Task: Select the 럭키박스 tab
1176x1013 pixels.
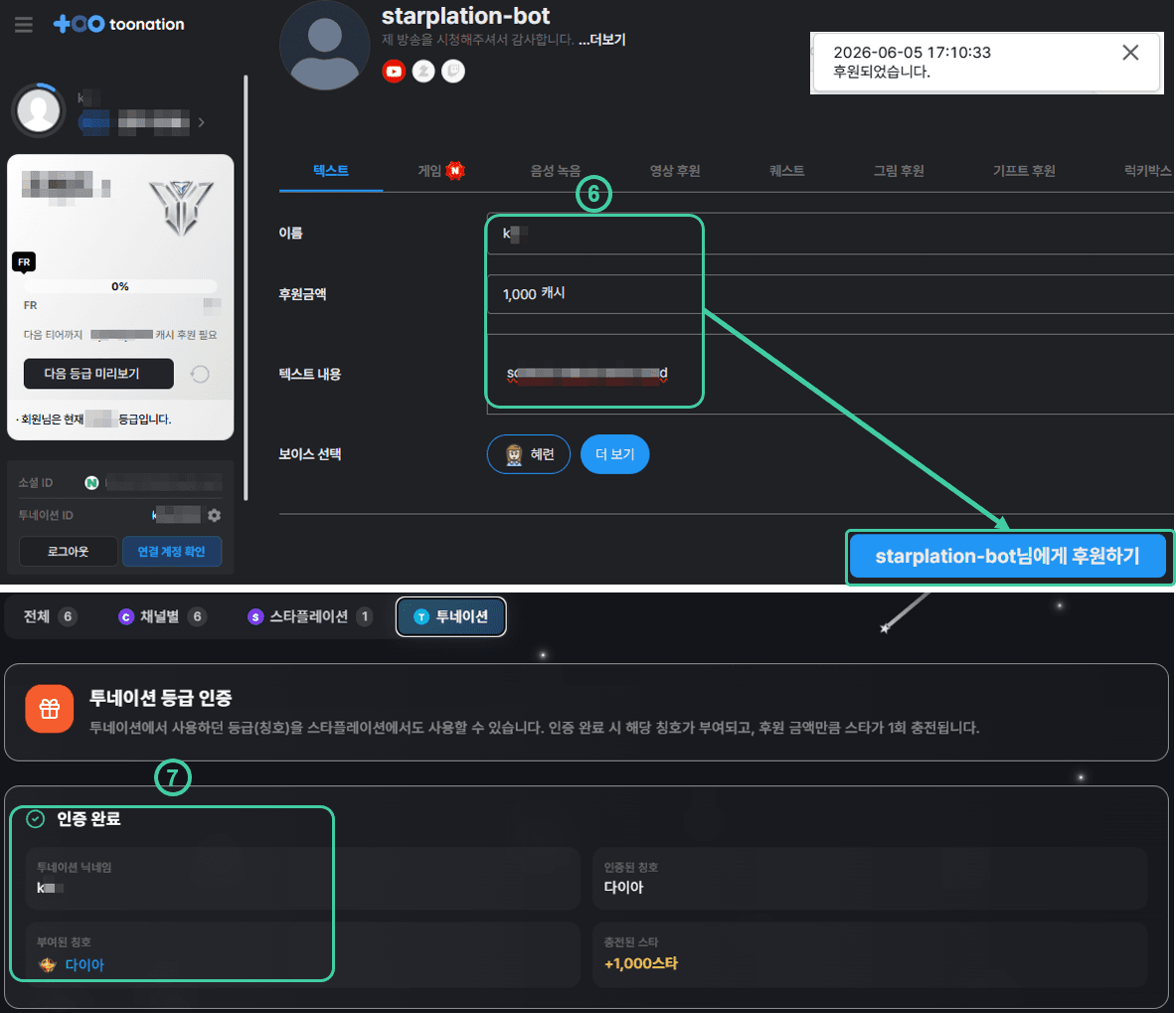Action: [1147, 171]
